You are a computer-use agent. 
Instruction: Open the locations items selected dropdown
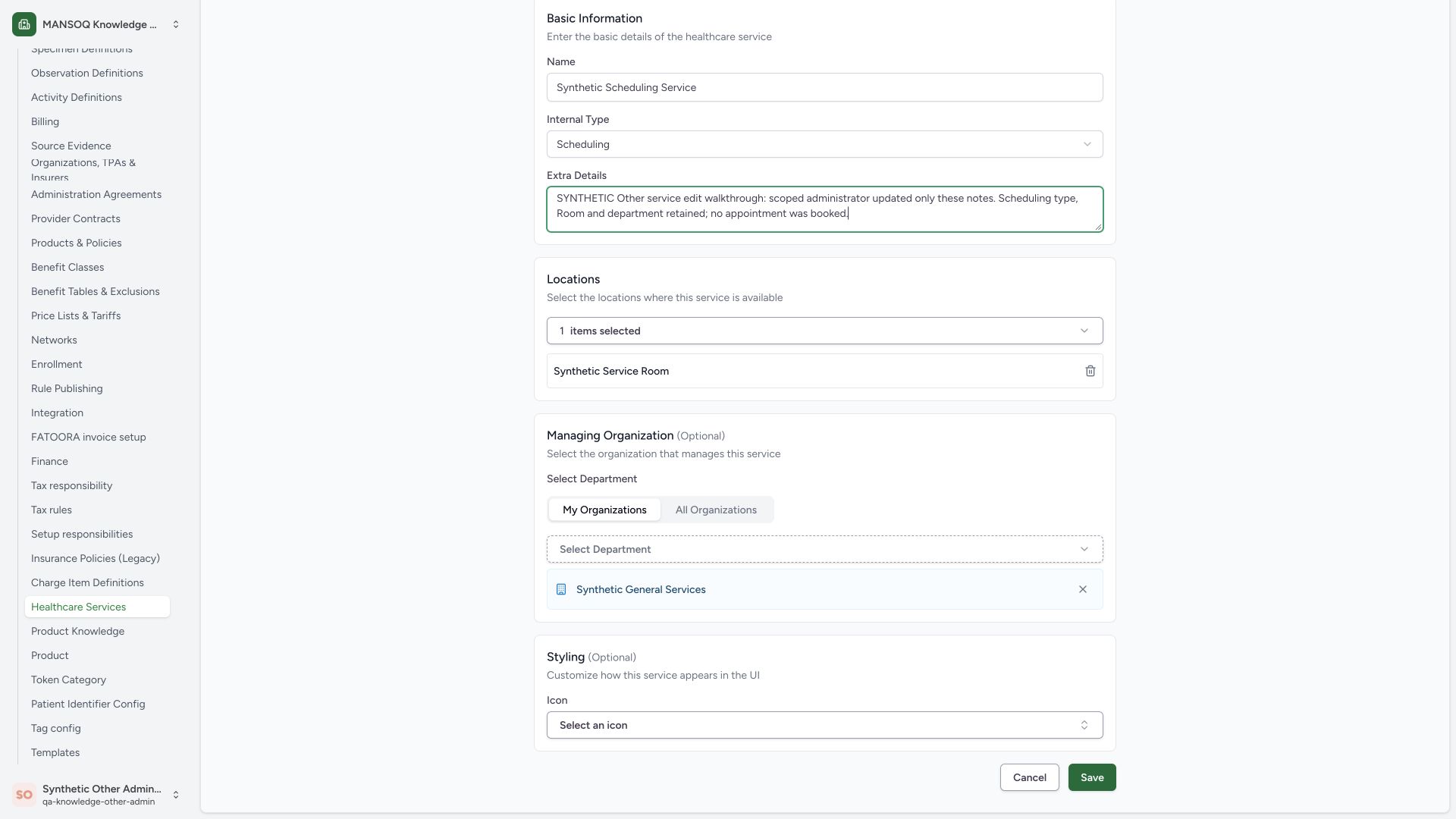click(x=824, y=331)
